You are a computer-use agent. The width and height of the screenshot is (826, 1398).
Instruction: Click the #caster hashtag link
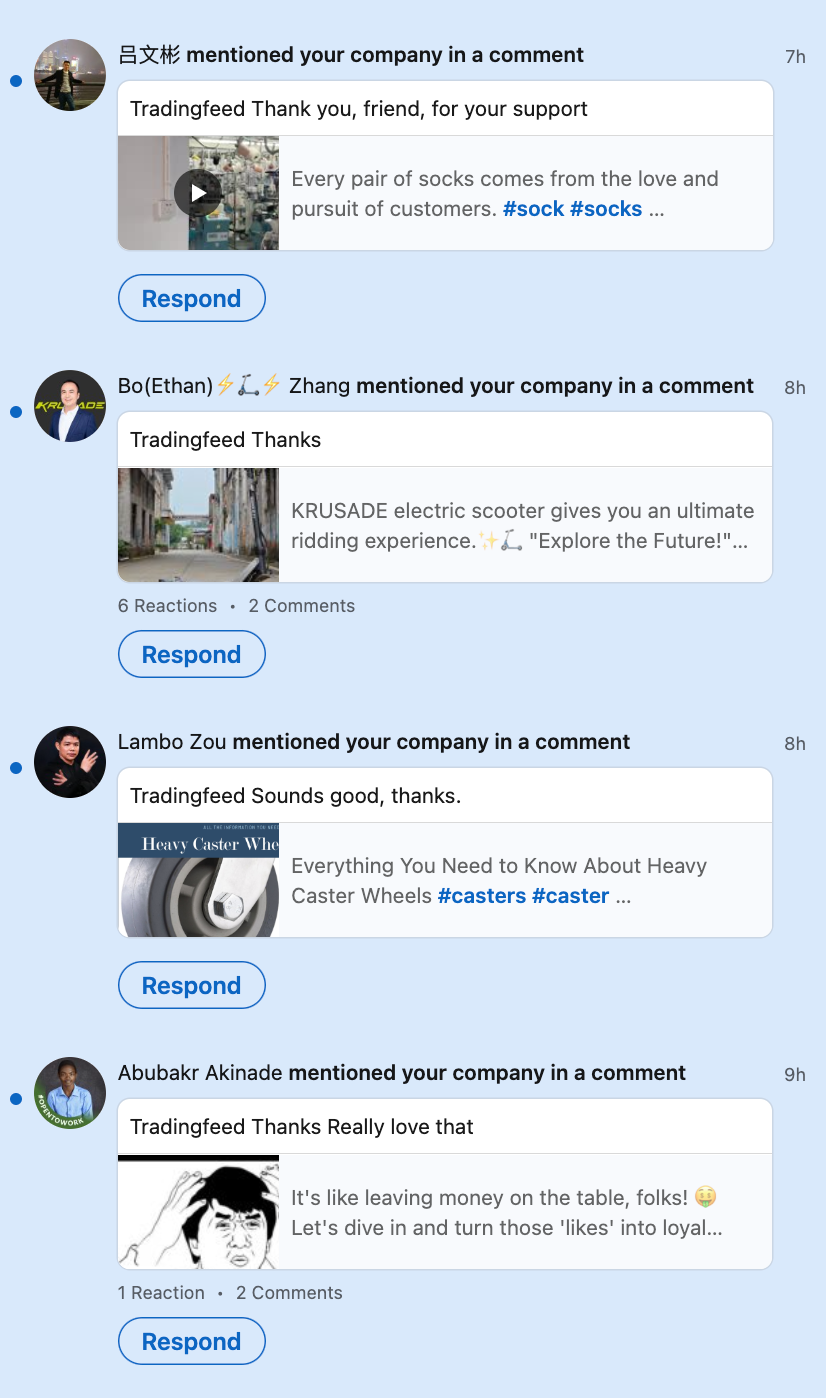(570, 896)
